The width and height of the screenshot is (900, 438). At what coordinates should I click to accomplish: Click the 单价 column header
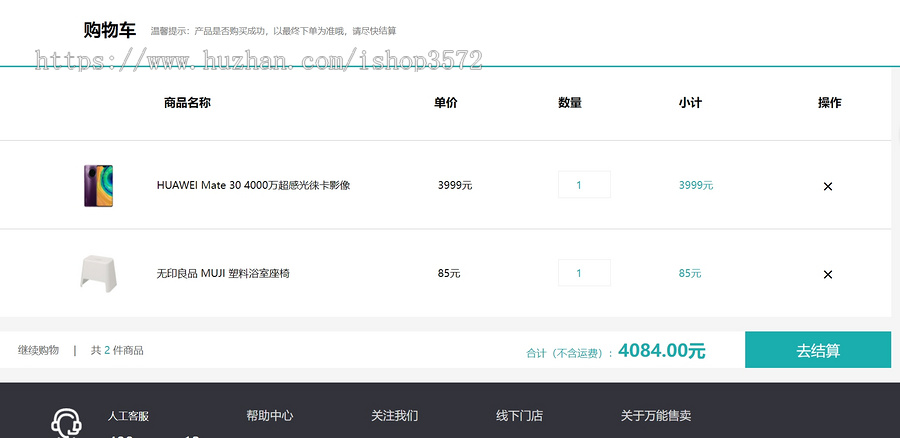pos(445,103)
